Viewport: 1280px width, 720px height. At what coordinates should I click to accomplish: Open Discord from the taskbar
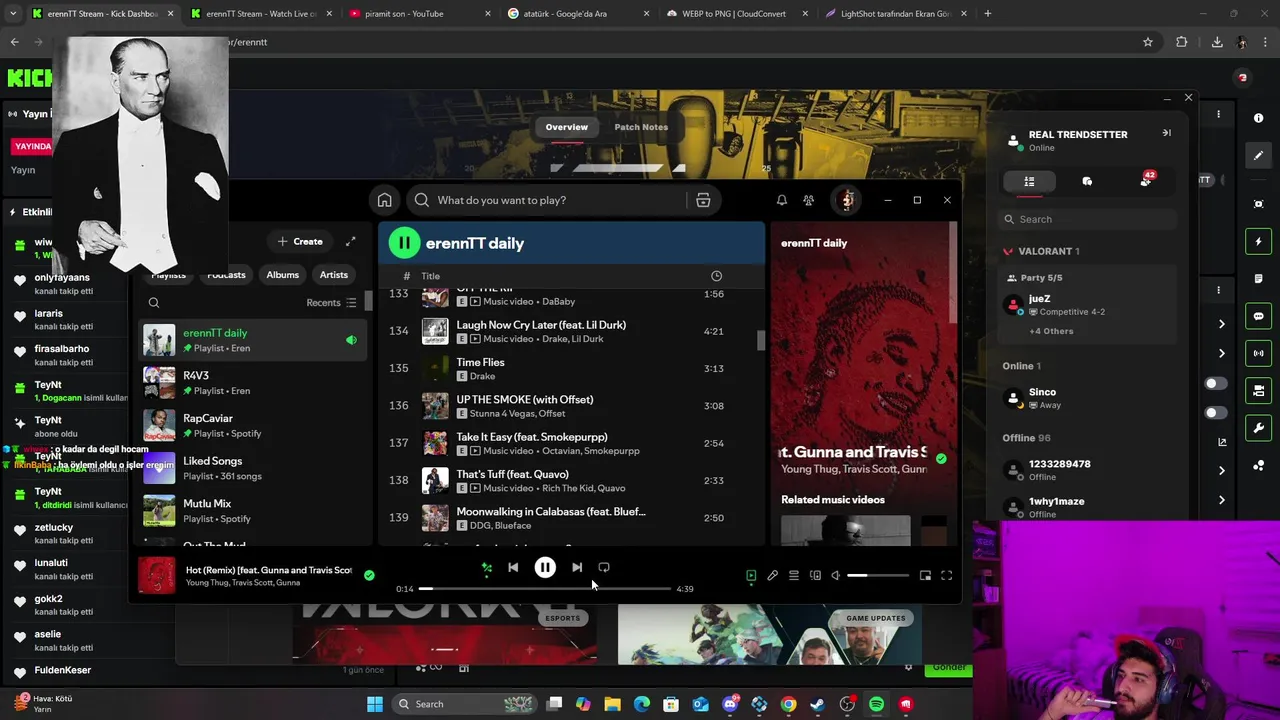pos(730,704)
